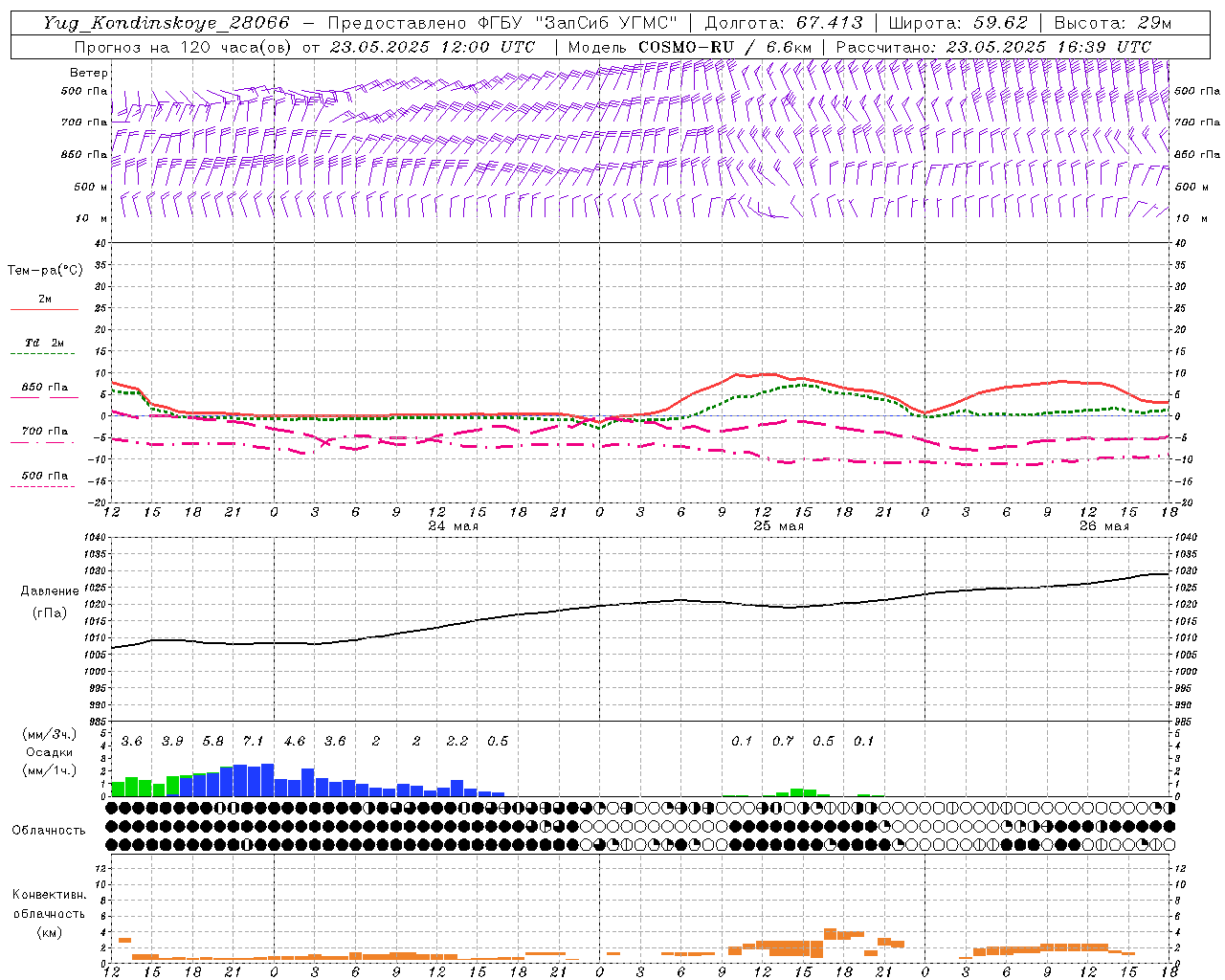
Task: Click the 500 гПа legend entry above the dash-dot line
Action: coord(45,476)
